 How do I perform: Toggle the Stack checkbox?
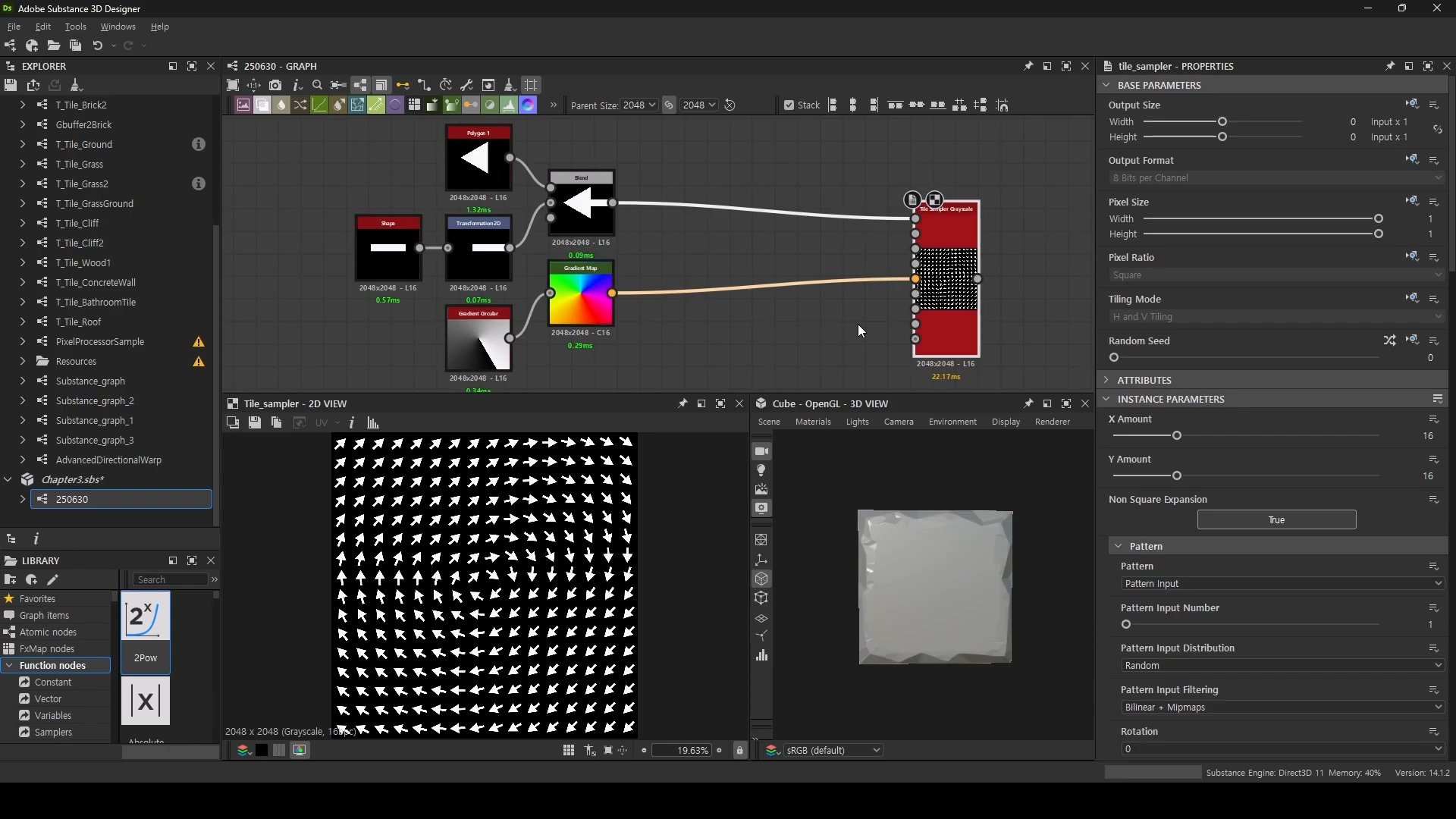coord(789,105)
